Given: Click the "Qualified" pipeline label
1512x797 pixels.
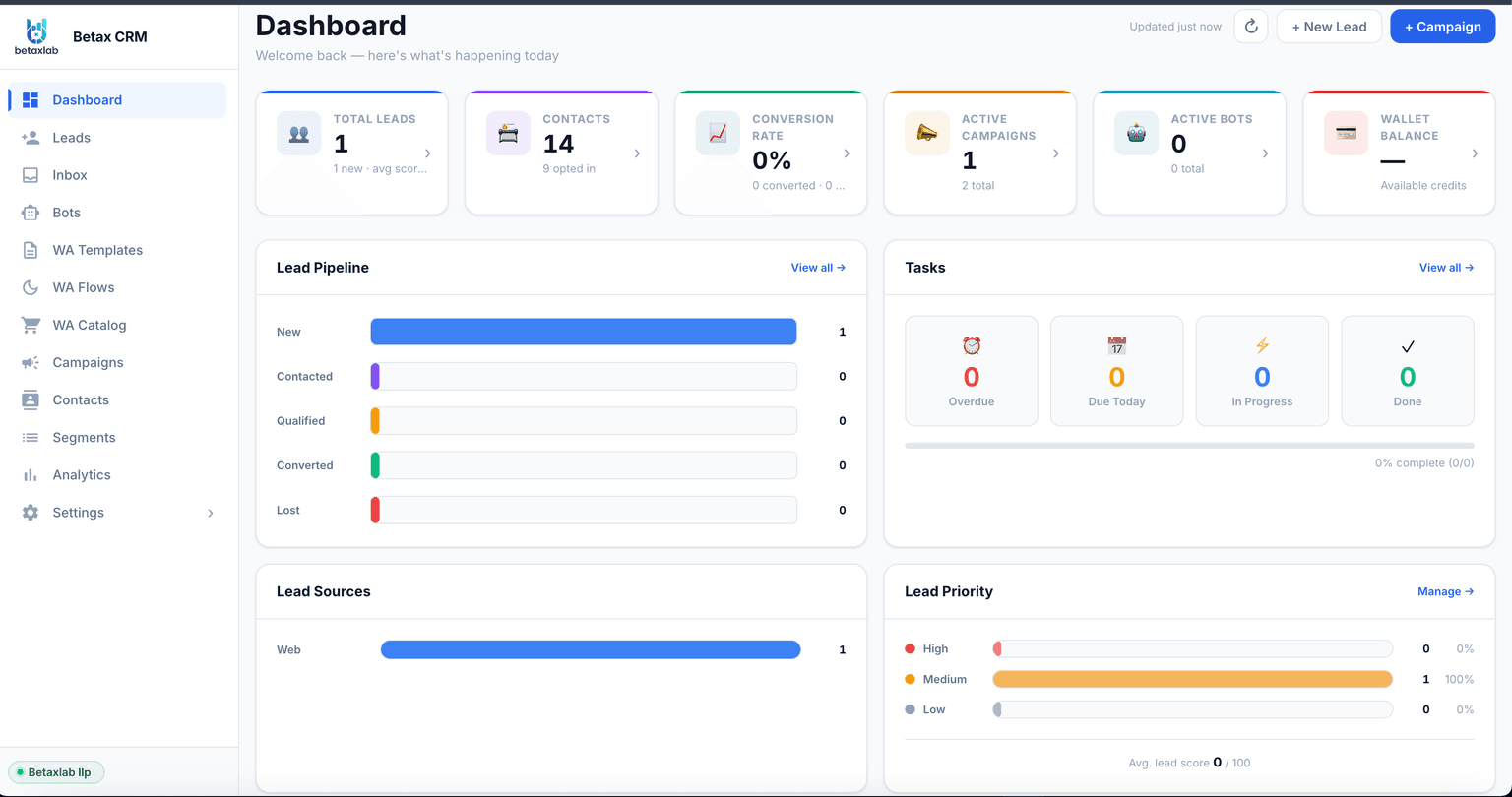Looking at the screenshot, I should click(300, 421).
